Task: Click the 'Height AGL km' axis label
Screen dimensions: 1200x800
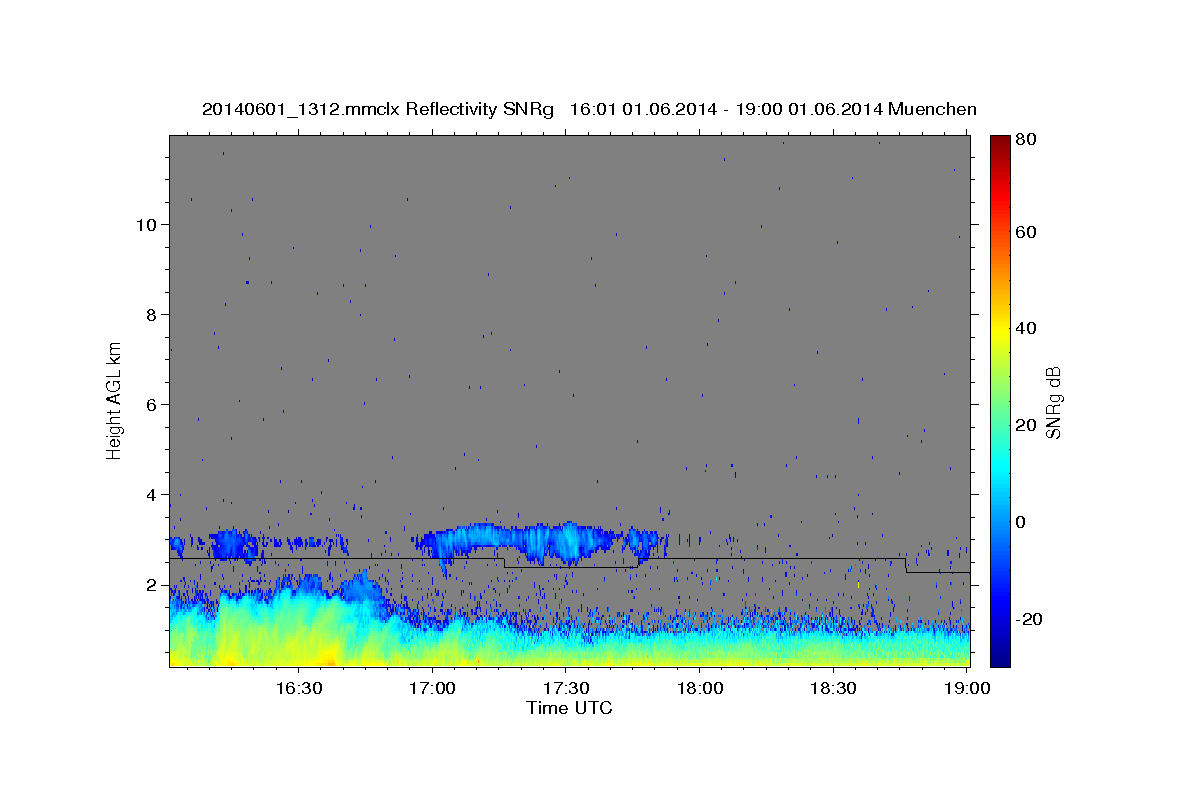Action: tap(115, 399)
